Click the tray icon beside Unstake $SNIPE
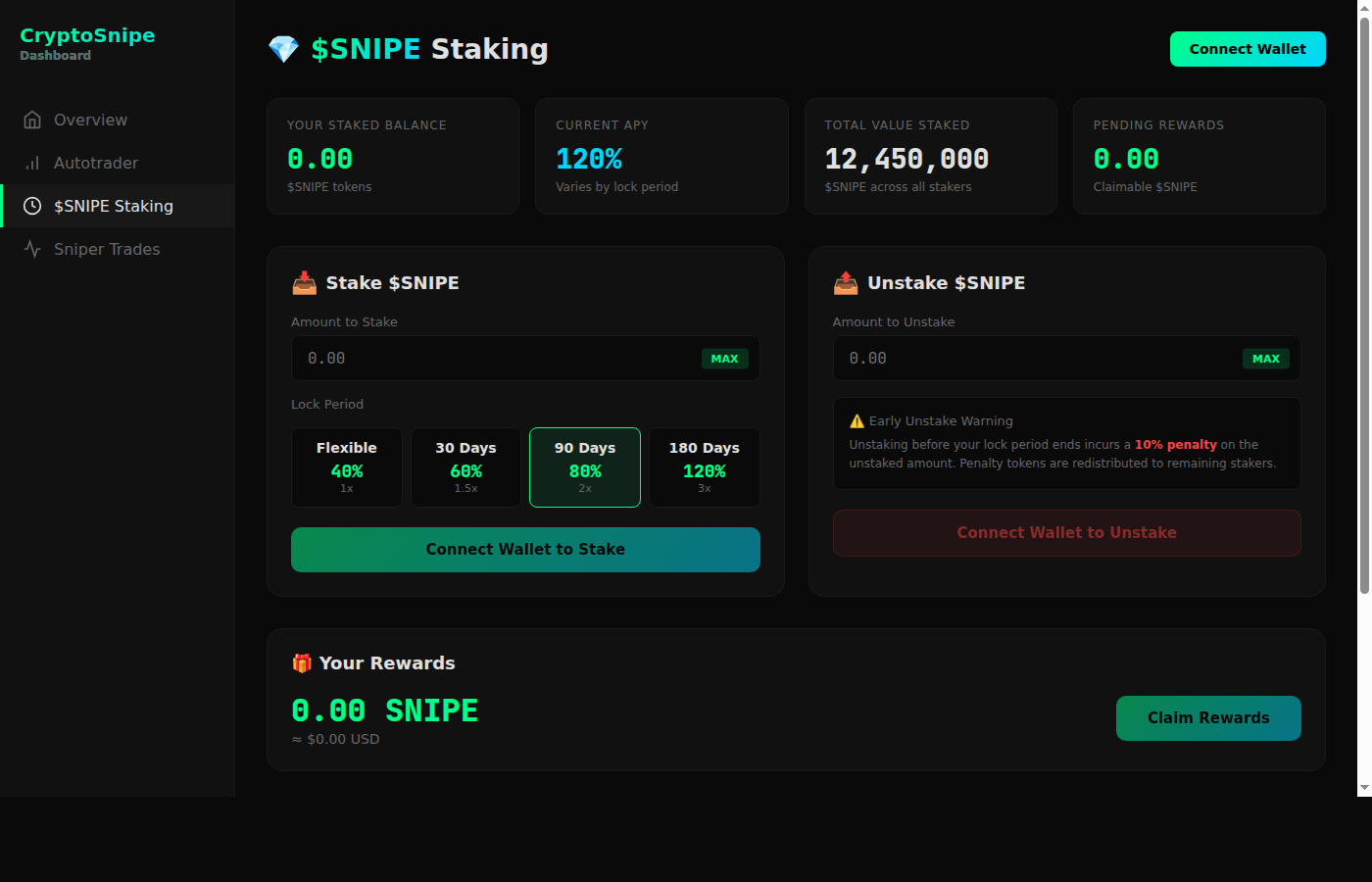 click(845, 282)
